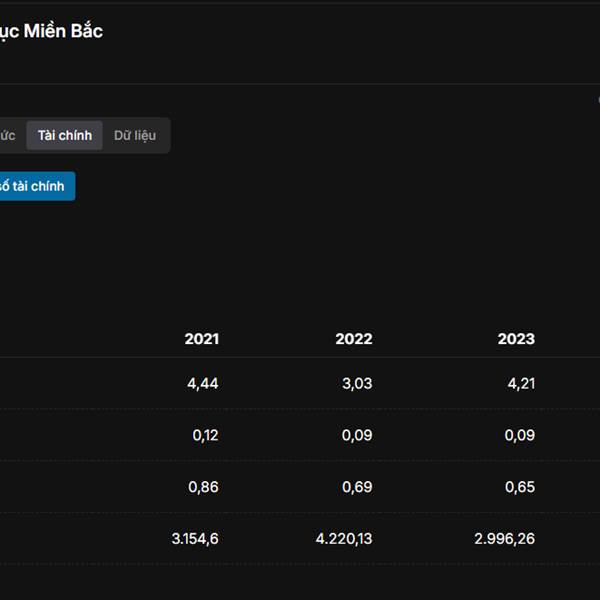
Task: Click the 2023 column header
Action: [x=516, y=339]
